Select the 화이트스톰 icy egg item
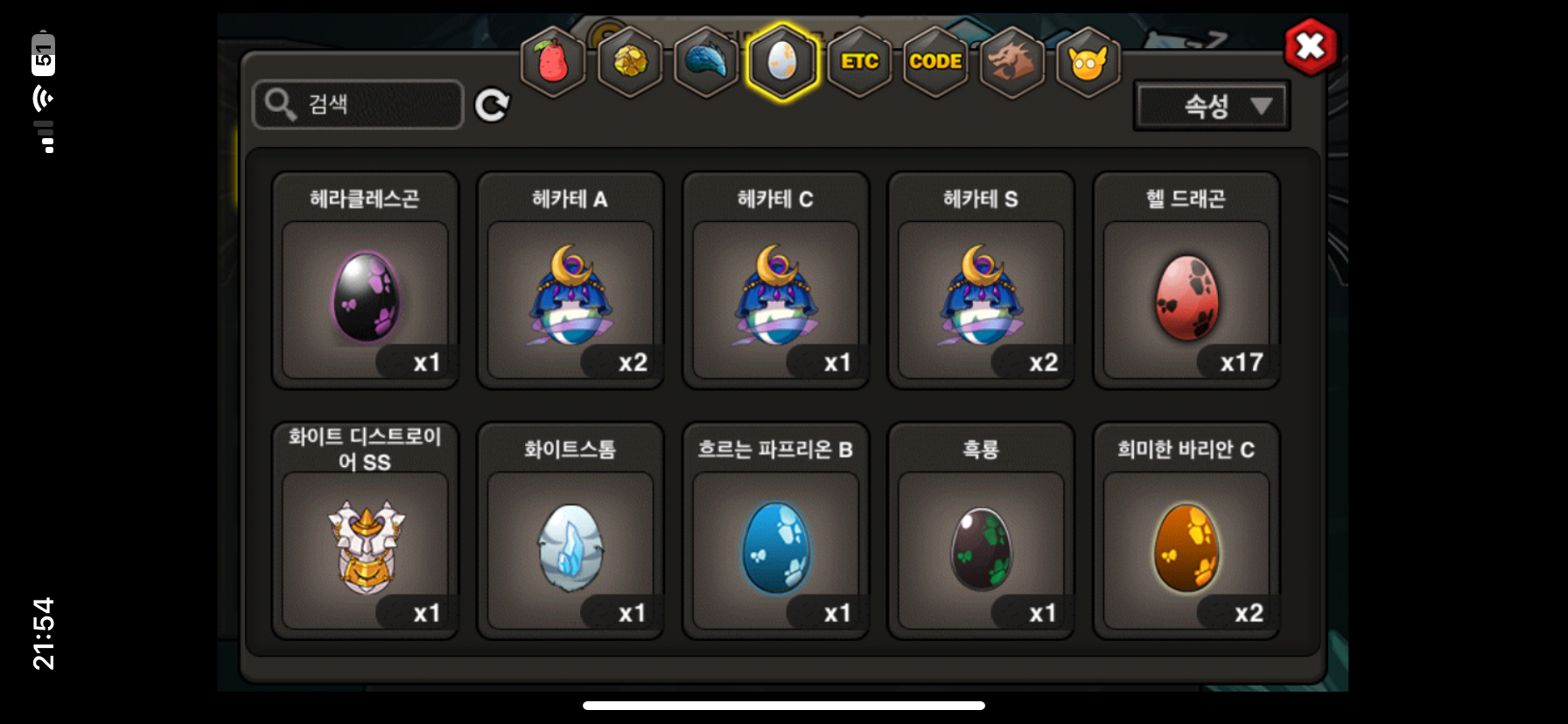 (570, 531)
